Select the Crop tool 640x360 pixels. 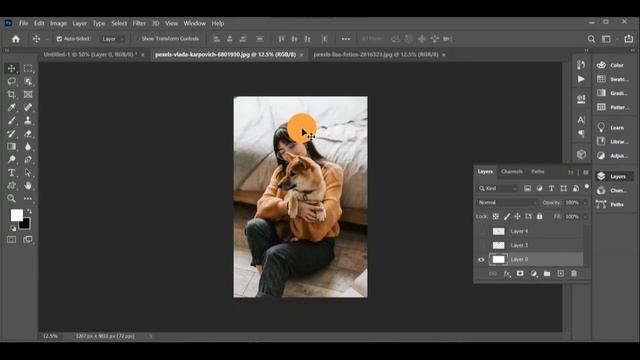tap(11, 94)
